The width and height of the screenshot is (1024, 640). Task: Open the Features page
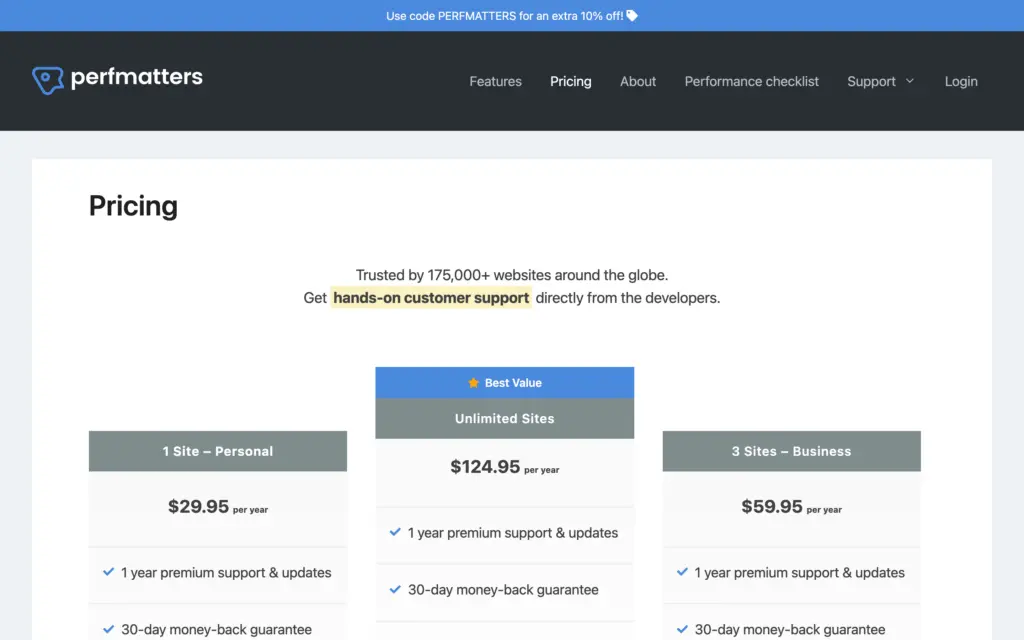[496, 82]
